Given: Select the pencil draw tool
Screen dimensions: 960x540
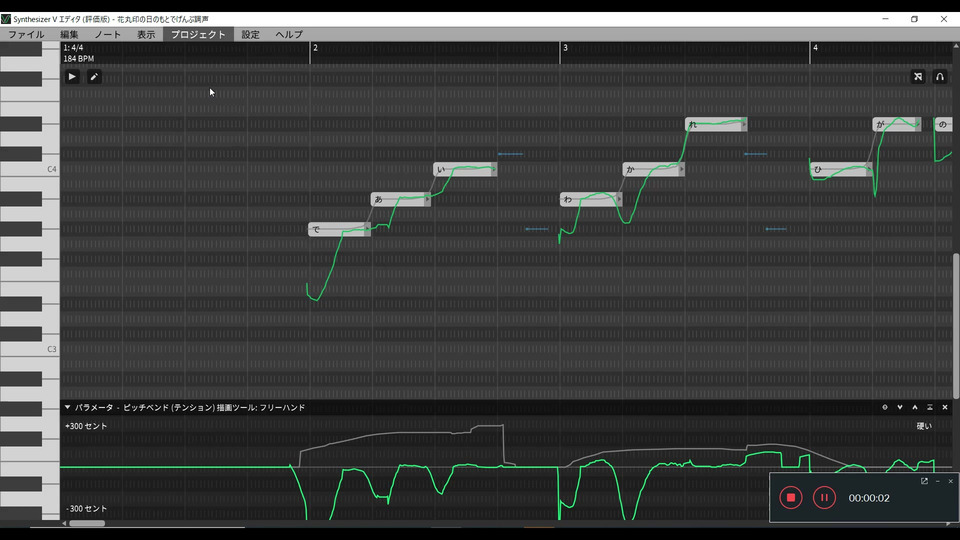Looking at the screenshot, I should pos(94,77).
